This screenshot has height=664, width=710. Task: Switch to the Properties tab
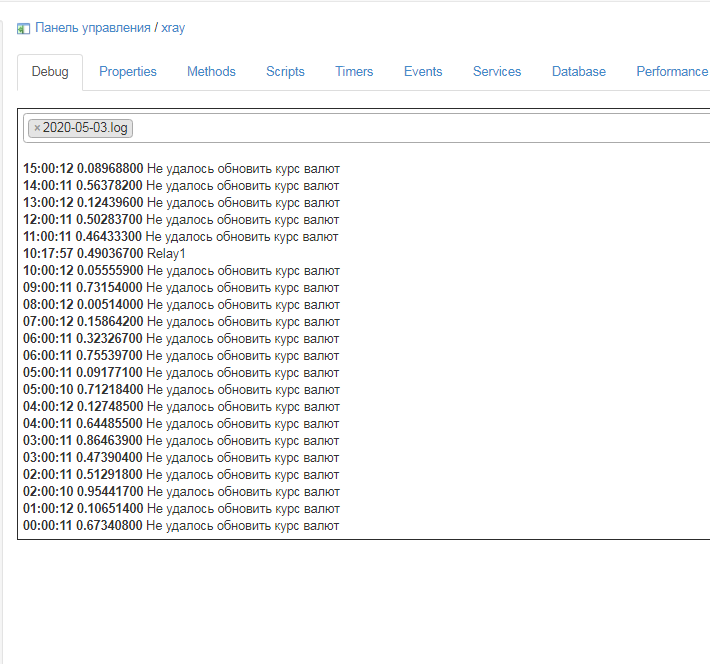pos(128,72)
